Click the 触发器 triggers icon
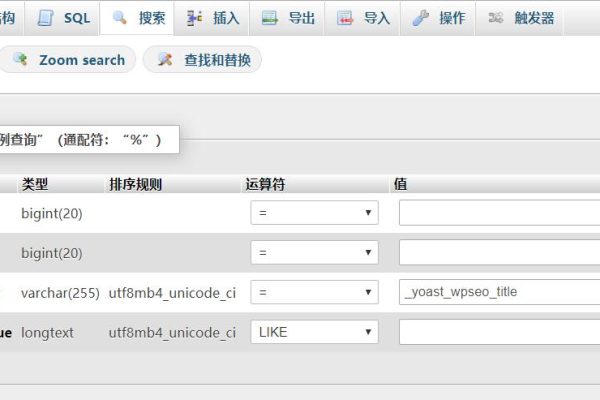 click(x=496, y=18)
